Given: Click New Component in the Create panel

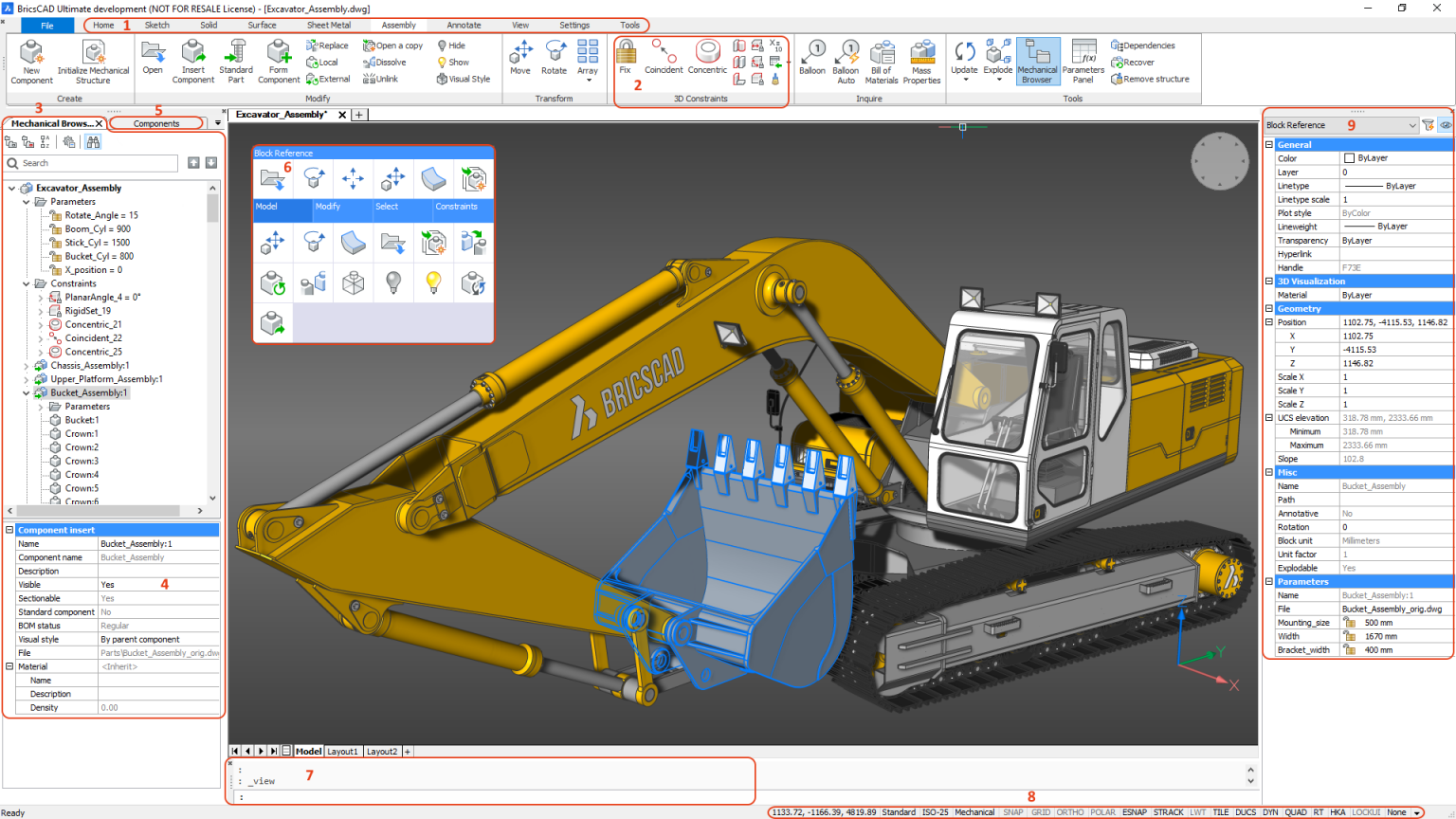Looking at the screenshot, I should pos(30,59).
